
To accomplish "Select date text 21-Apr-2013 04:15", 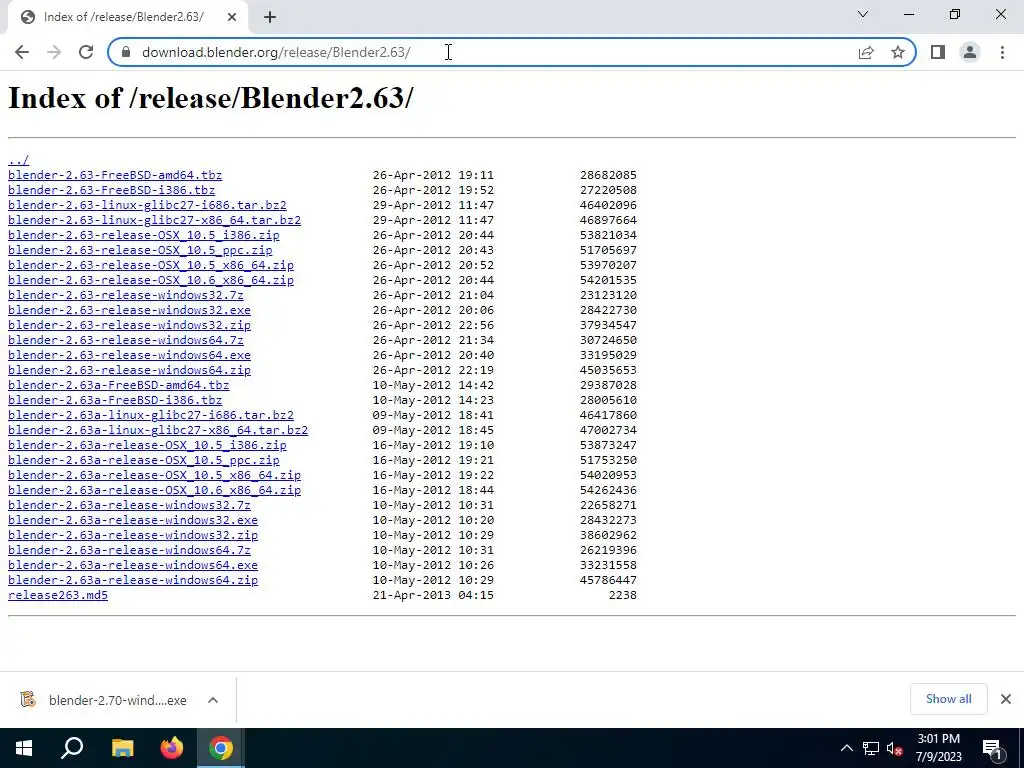I will click(x=433, y=596).
